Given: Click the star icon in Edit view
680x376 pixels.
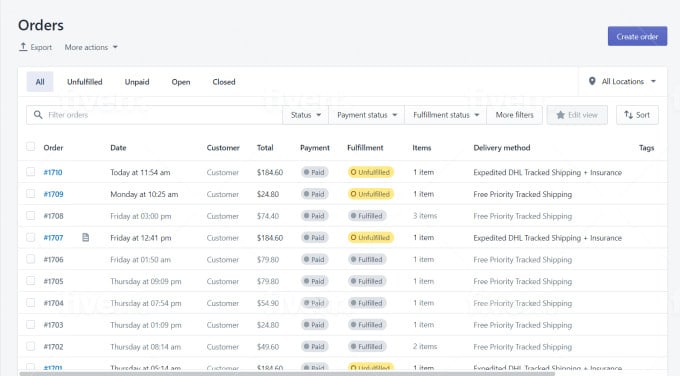Looking at the screenshot, I should [560, 115].
